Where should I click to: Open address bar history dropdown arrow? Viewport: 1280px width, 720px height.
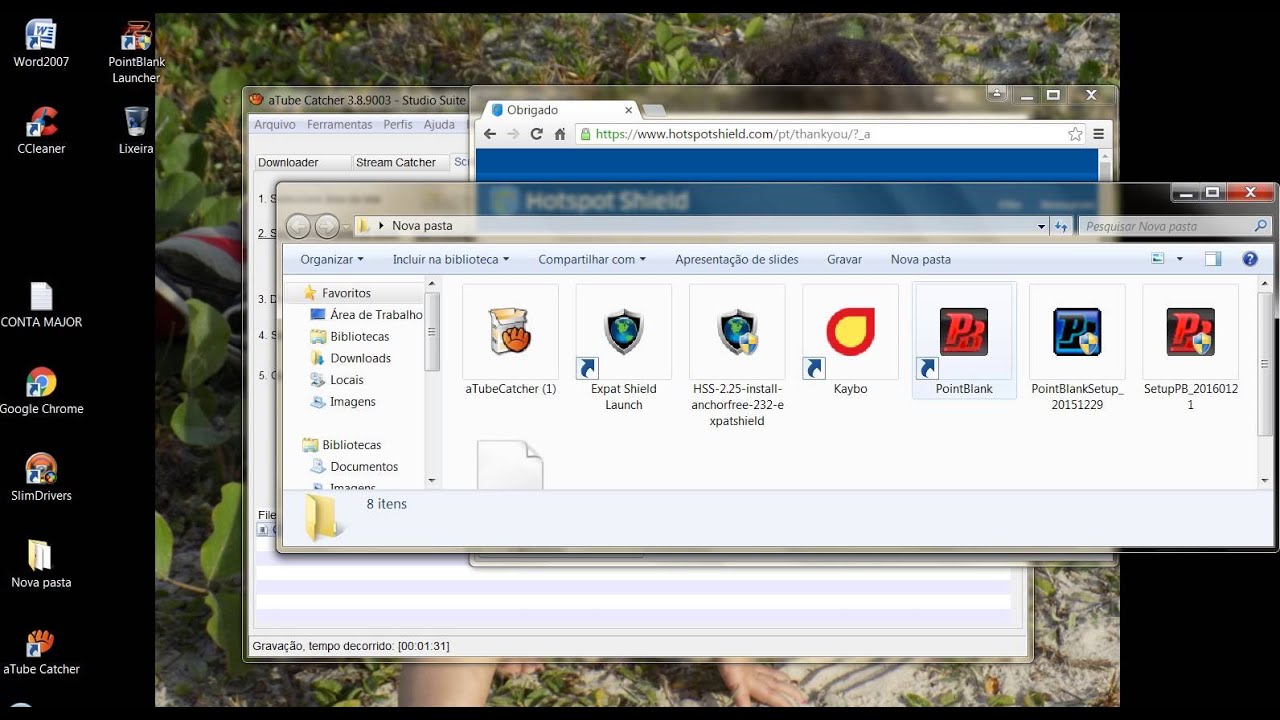(1042, 226)
